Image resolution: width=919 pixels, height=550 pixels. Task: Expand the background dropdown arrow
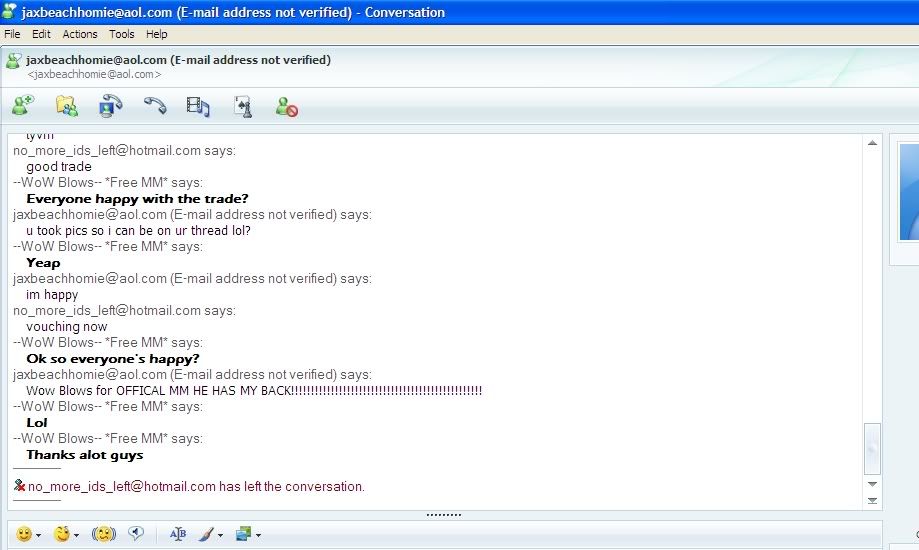258,535
